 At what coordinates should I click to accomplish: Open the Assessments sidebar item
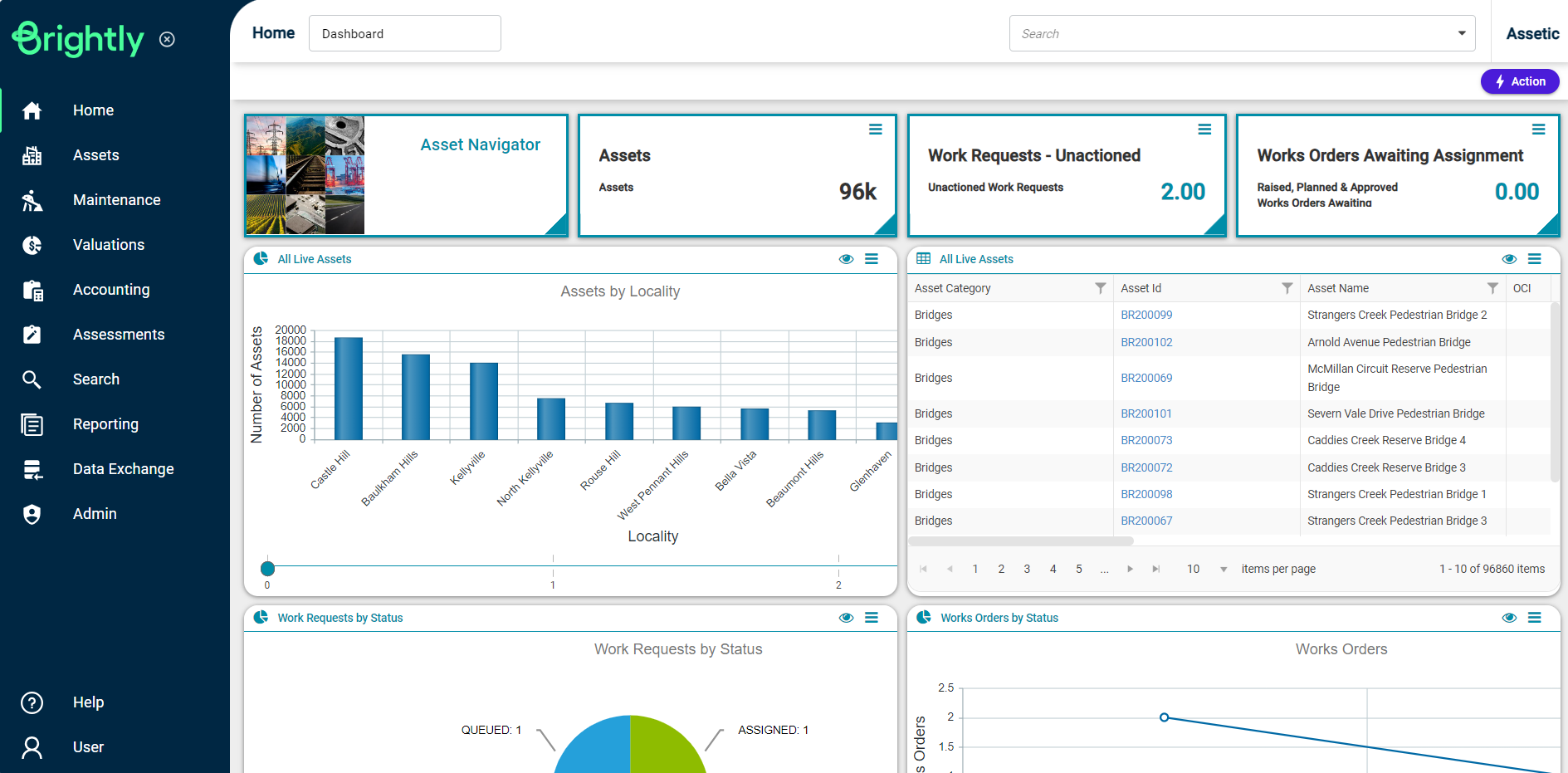point(119,335)
